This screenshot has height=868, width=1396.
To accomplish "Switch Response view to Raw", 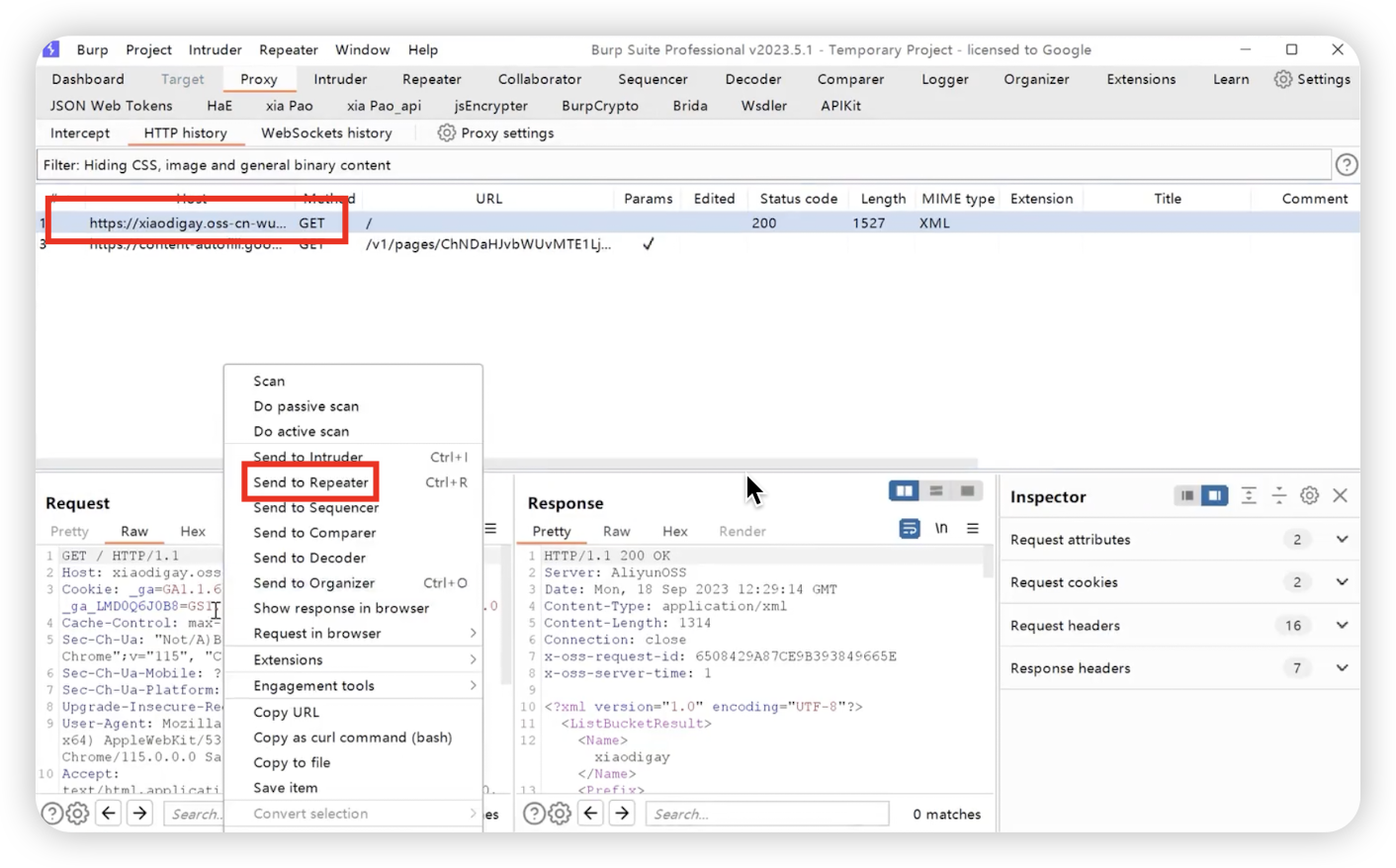I will 616,531.
